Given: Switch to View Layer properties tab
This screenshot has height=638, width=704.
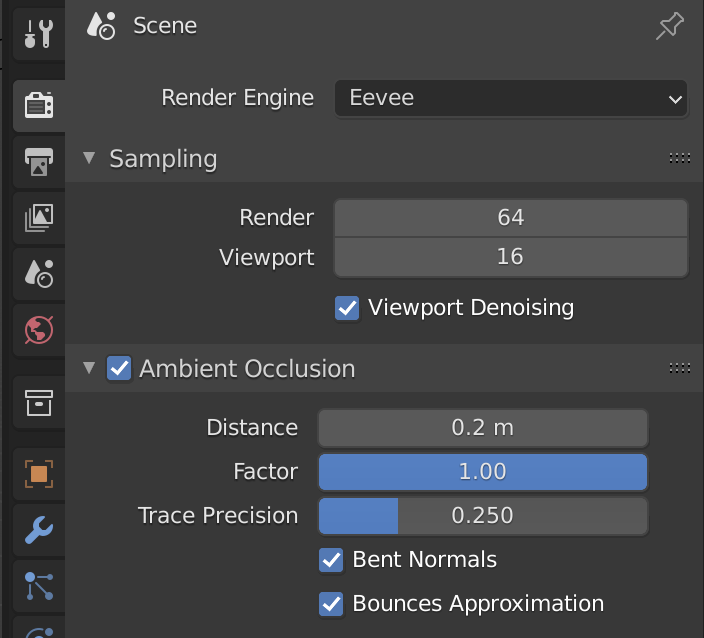Looking at the screenshot, I should (x=39, y=218).
